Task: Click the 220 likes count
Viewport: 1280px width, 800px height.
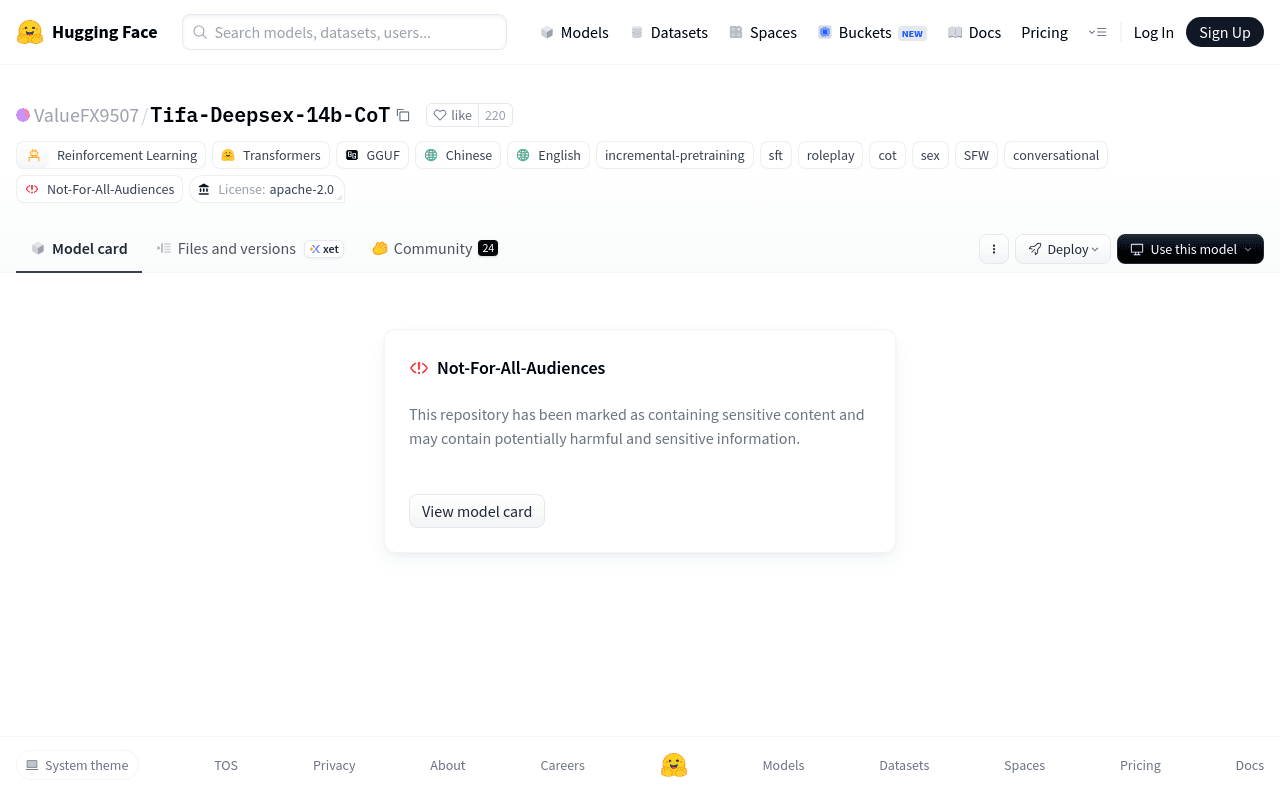Action: coord(495,115)
